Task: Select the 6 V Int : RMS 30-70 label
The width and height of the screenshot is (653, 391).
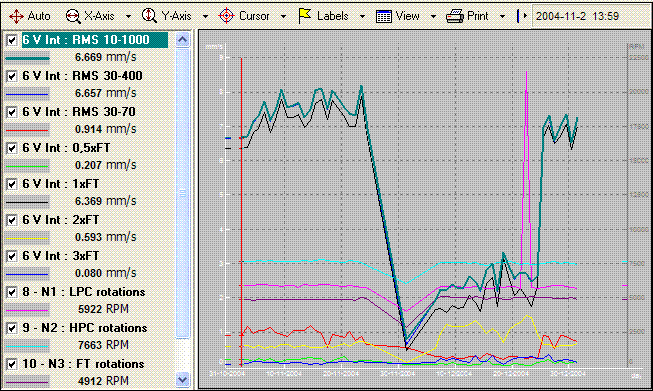Action: coord(79,112)
